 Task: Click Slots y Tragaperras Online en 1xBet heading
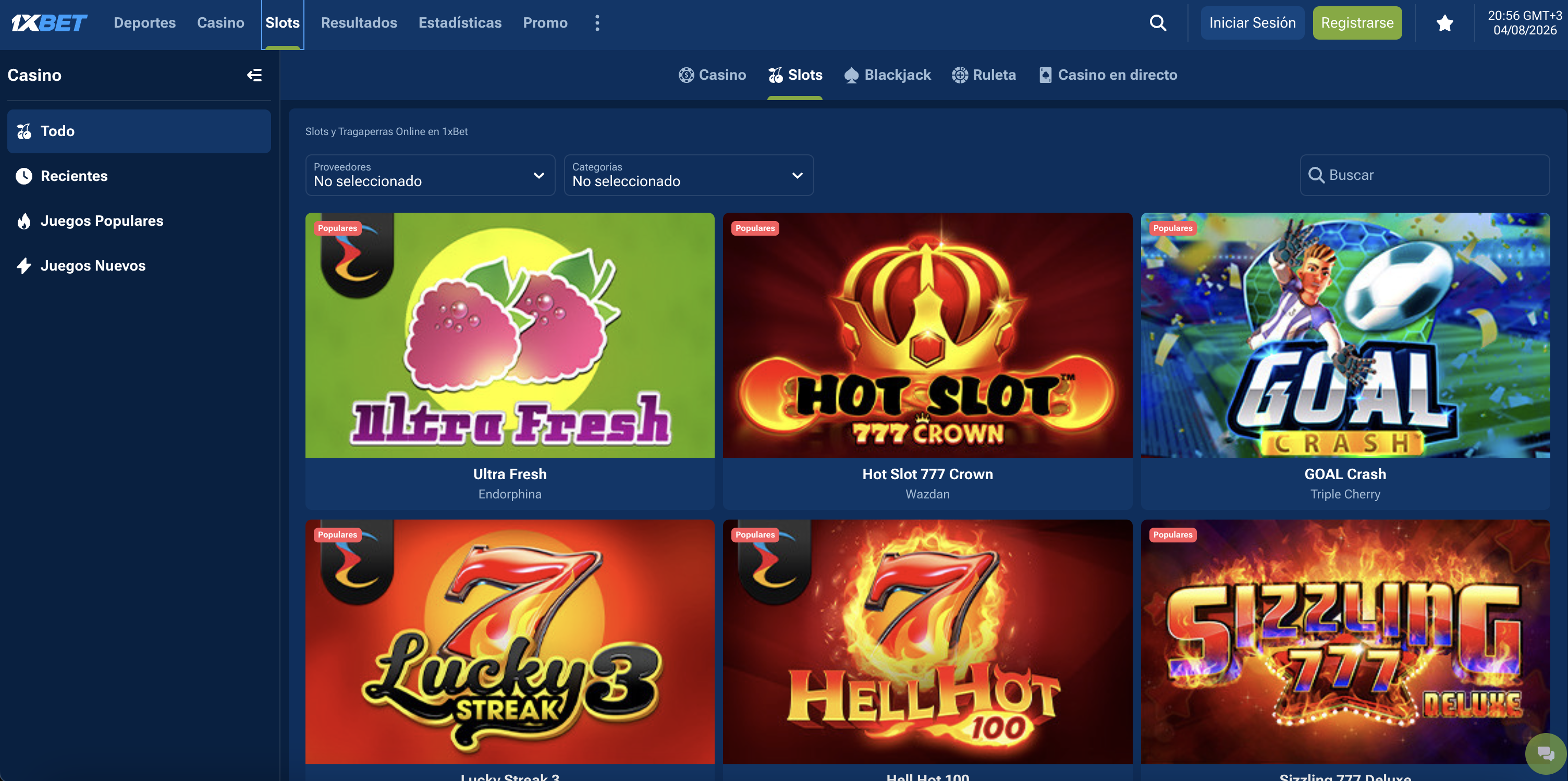click(386, 131)
